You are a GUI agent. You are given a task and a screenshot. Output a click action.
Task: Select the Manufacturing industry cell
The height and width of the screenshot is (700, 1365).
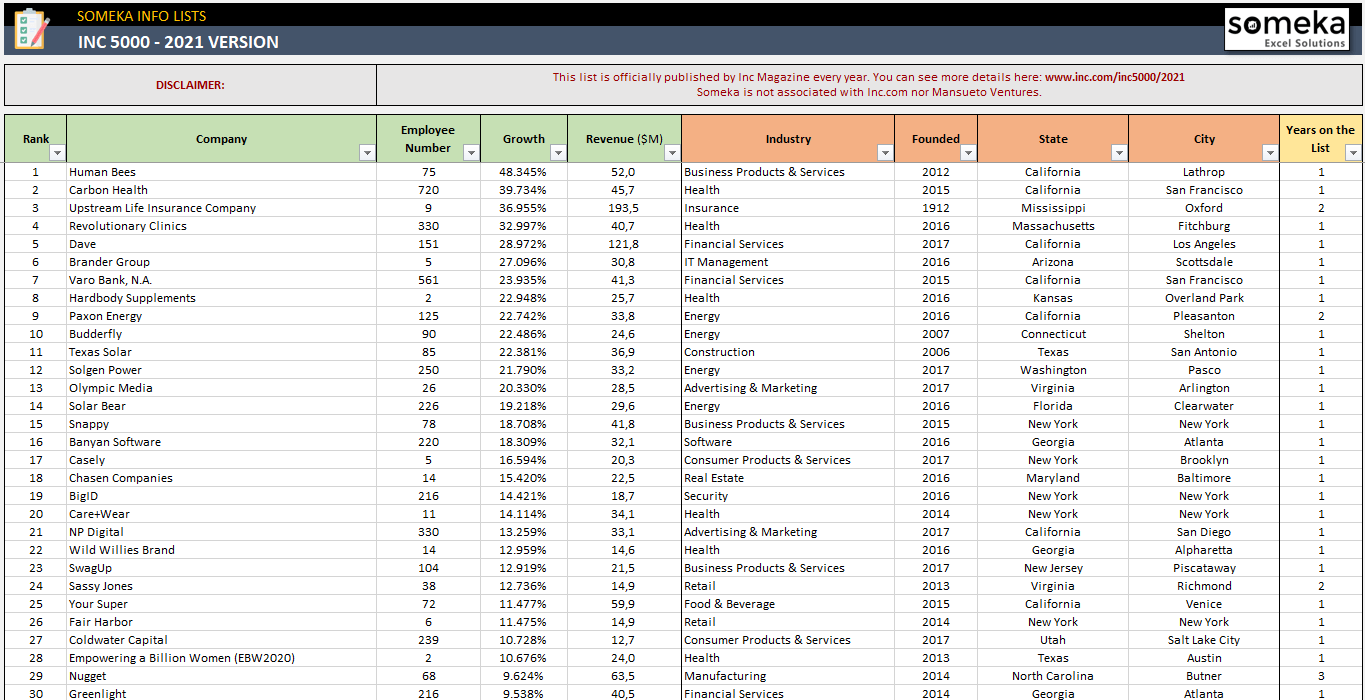pos(788,676)
